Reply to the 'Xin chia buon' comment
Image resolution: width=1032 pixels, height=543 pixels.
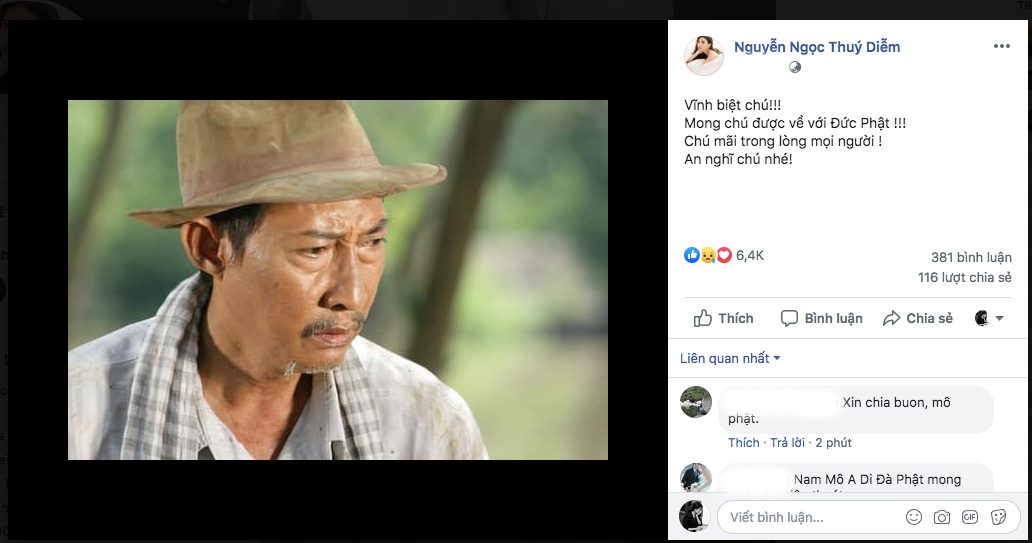pyautogui.click(x=787, y=442)
